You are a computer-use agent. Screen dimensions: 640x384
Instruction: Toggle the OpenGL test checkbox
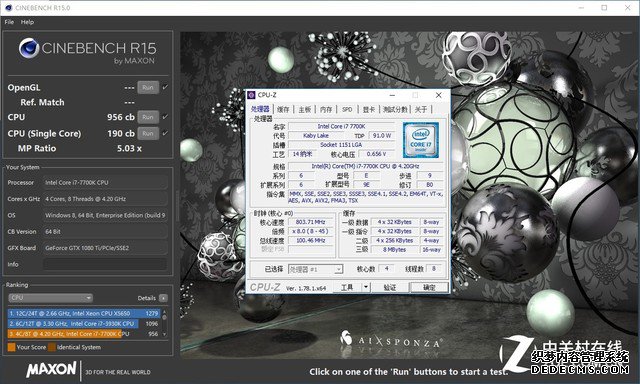pos(165,87)
